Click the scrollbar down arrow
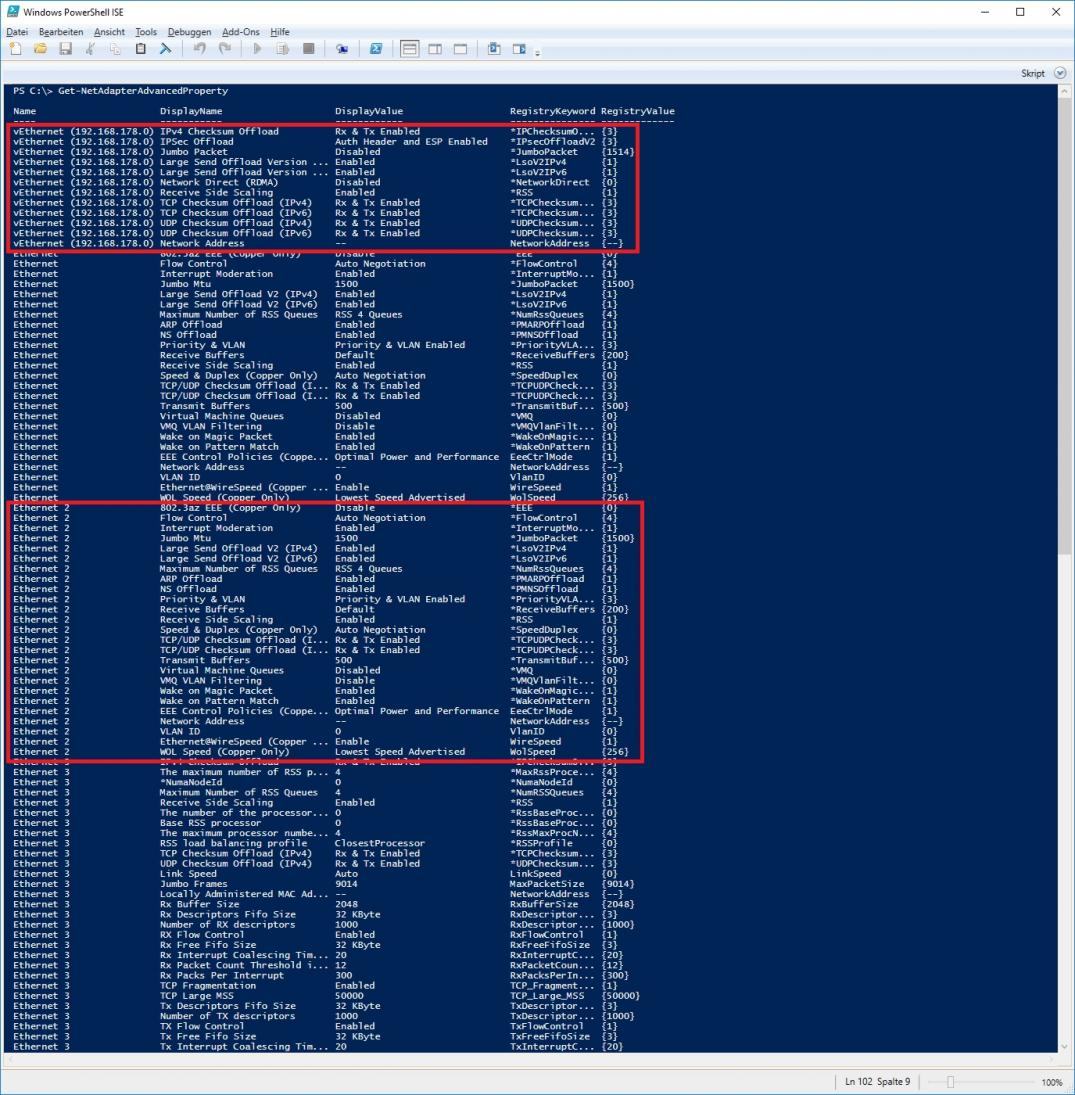The image size is (1075, 1095). click(x=1064, y=1046)
